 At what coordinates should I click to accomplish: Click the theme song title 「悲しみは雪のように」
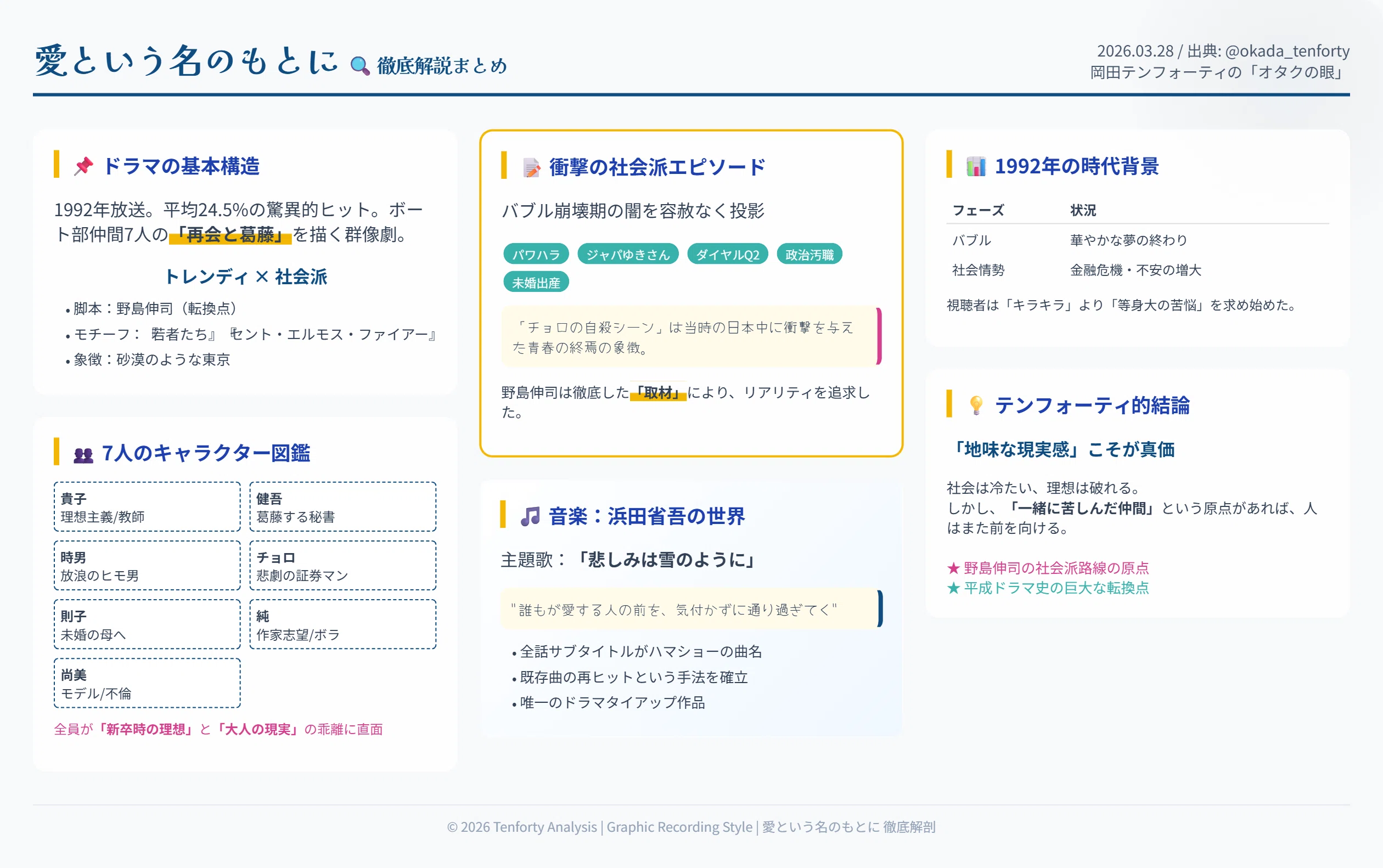point(665,560)
